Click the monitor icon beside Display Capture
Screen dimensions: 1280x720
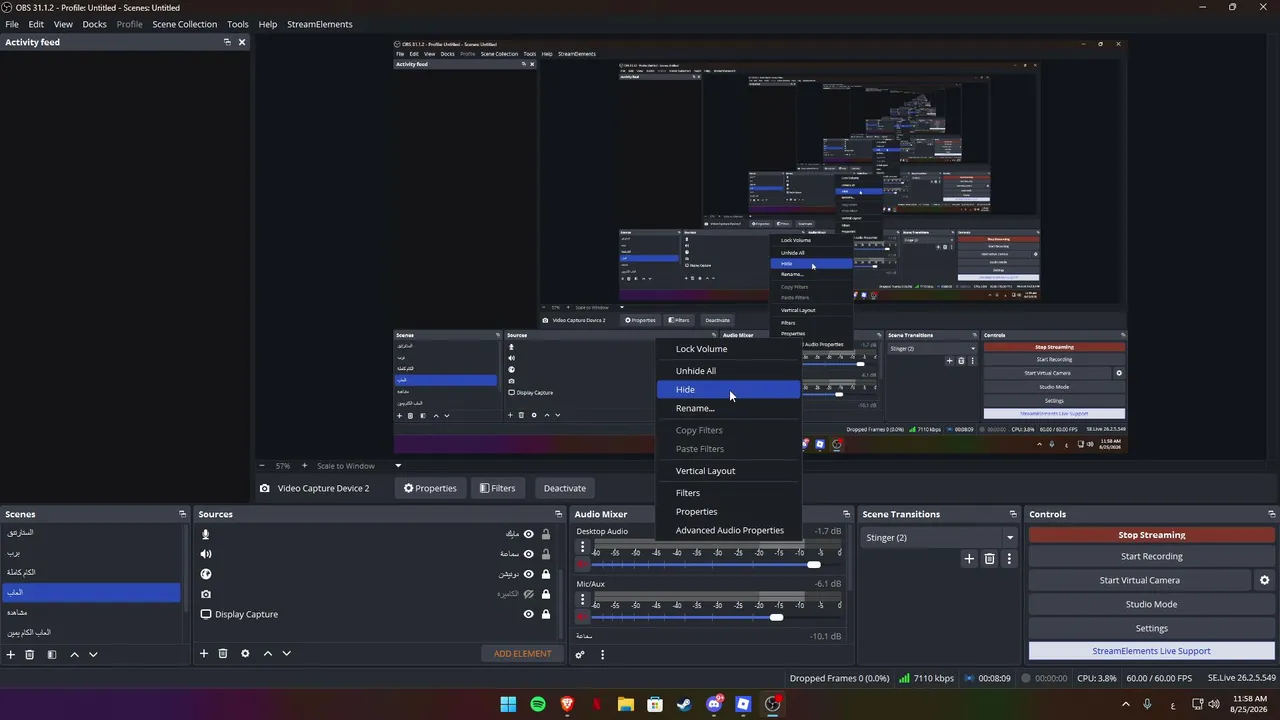coord(206,614)
